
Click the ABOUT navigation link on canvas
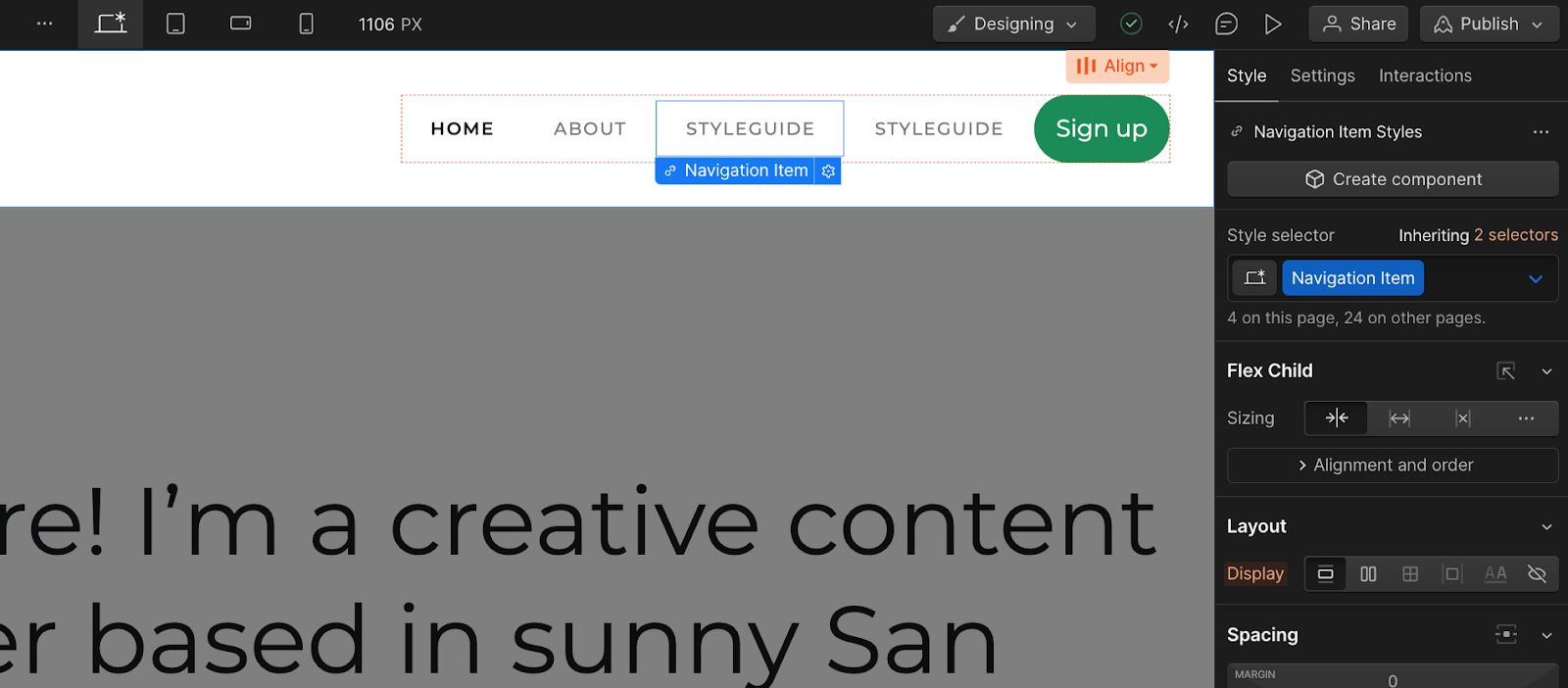[x=589, y=128]
